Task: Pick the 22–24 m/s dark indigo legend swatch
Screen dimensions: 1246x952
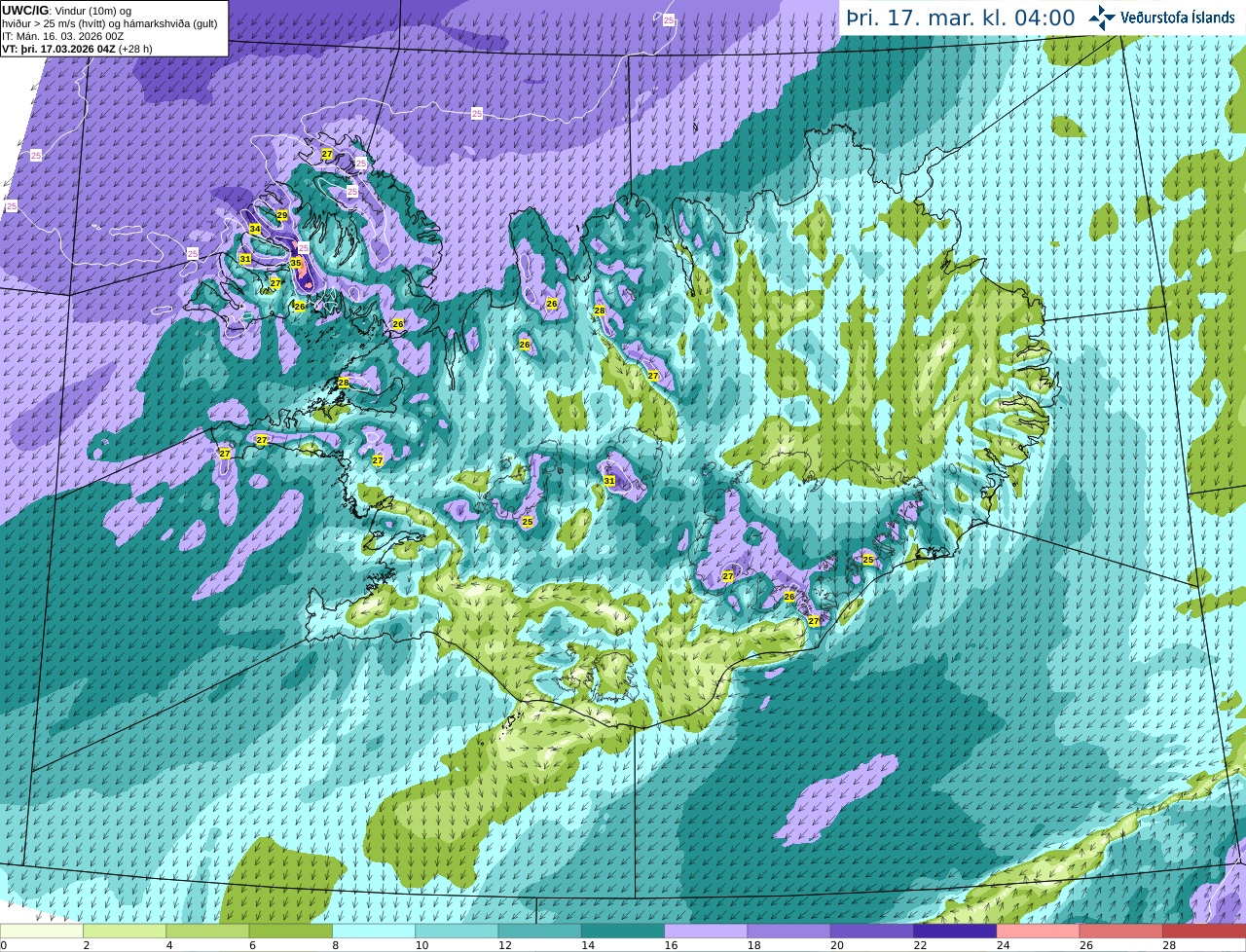Action: (955, 932)
